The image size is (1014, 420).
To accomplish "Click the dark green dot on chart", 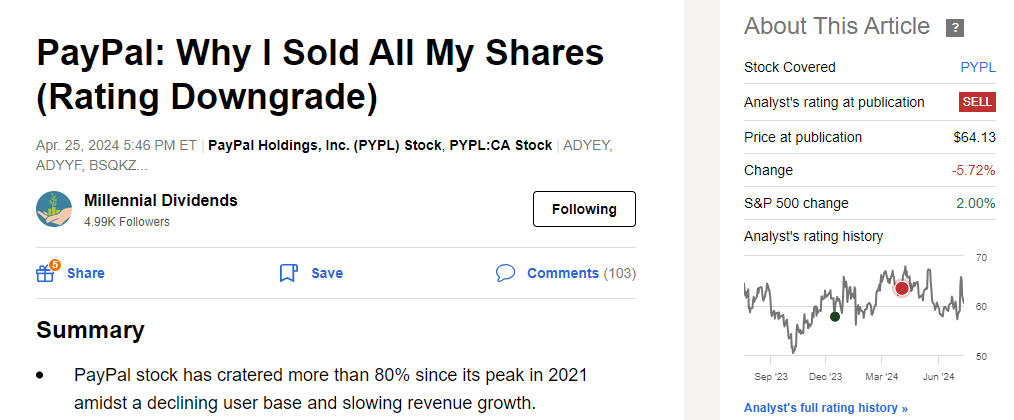I will coord(835,316).
